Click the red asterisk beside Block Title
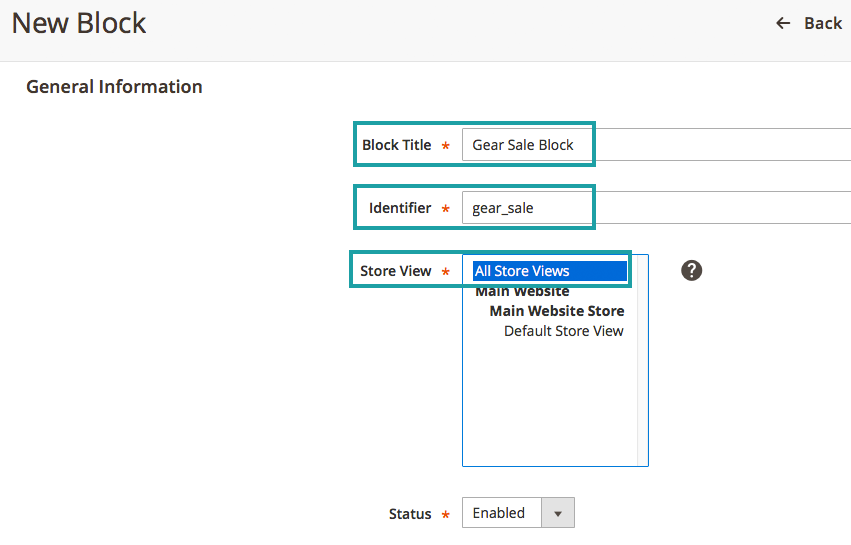Viewport: 851px width, 545px height. tap(445, 146)
